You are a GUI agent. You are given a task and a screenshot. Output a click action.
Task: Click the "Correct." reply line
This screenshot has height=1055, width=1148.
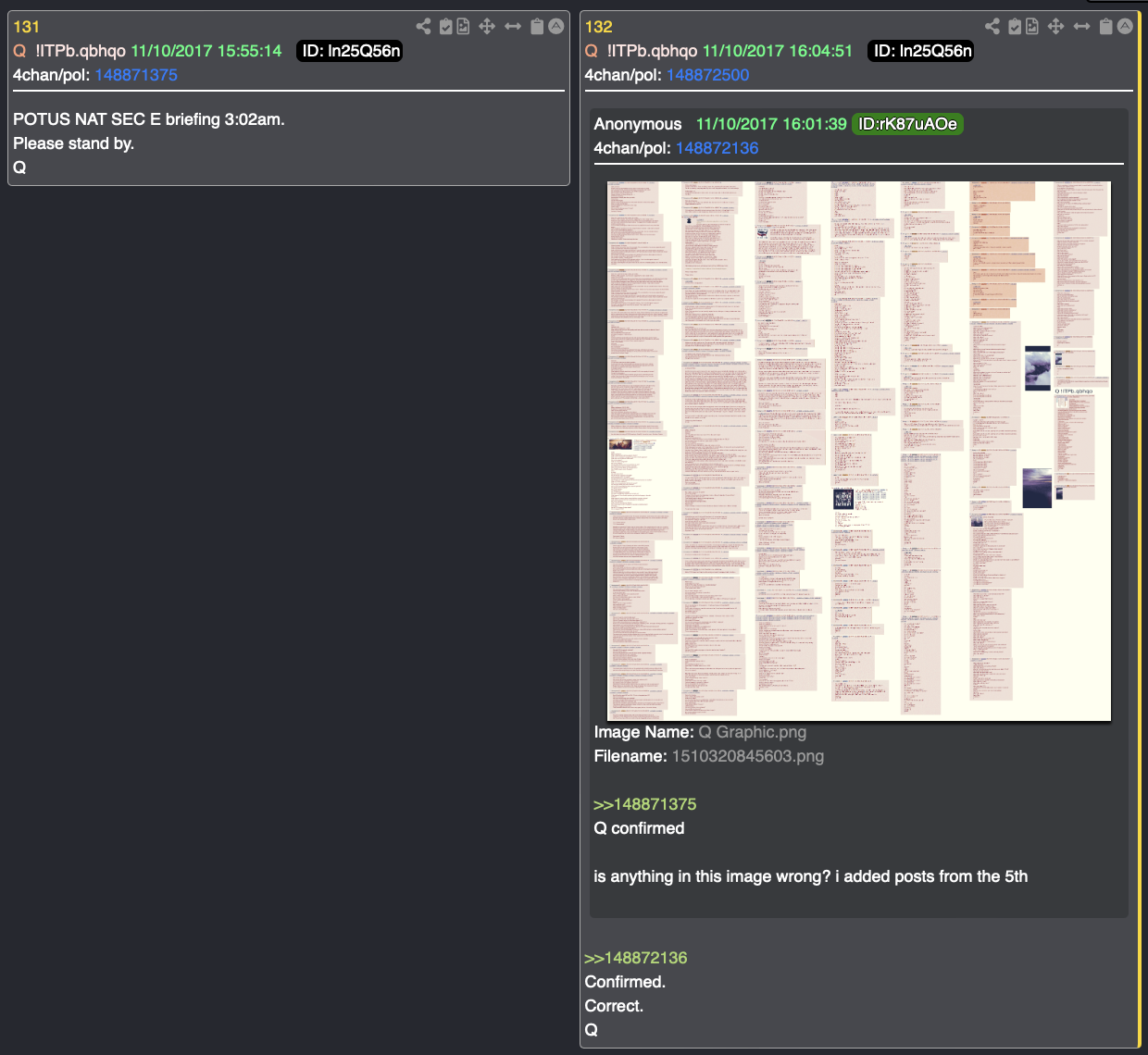coord(614,1006)
